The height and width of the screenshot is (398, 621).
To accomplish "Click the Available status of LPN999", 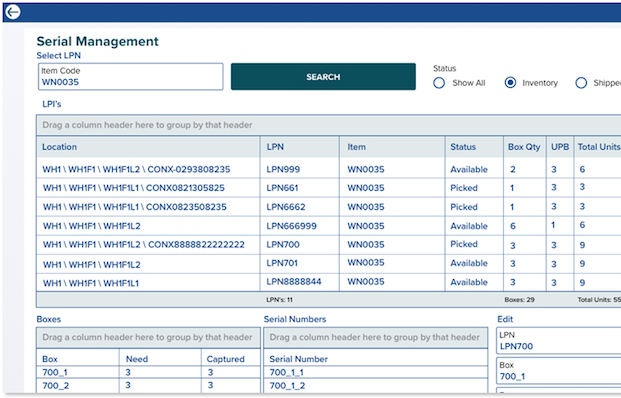I will coord(469,169).
